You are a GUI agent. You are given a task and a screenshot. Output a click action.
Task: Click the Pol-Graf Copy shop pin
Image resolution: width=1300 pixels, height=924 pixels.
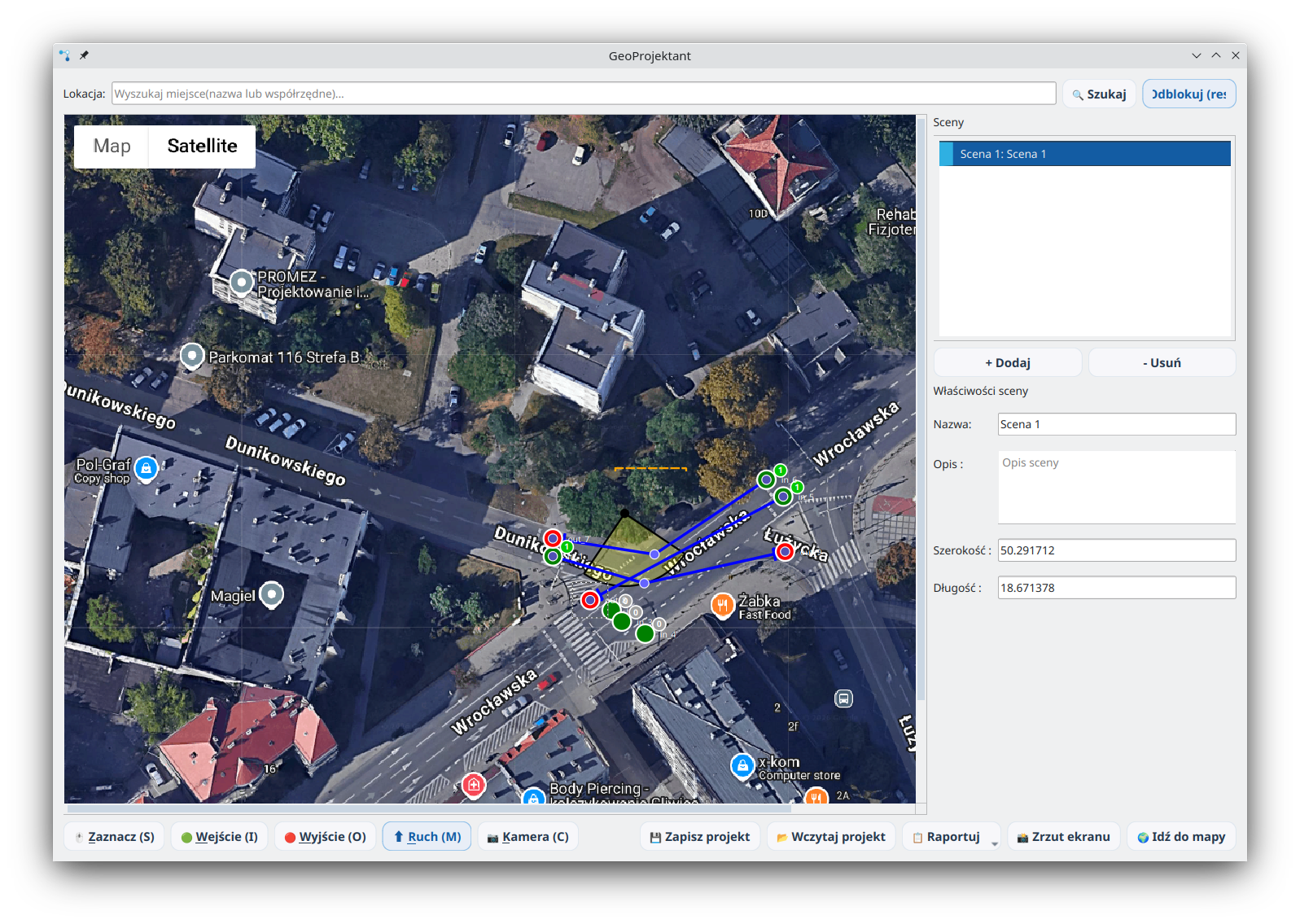146,469
